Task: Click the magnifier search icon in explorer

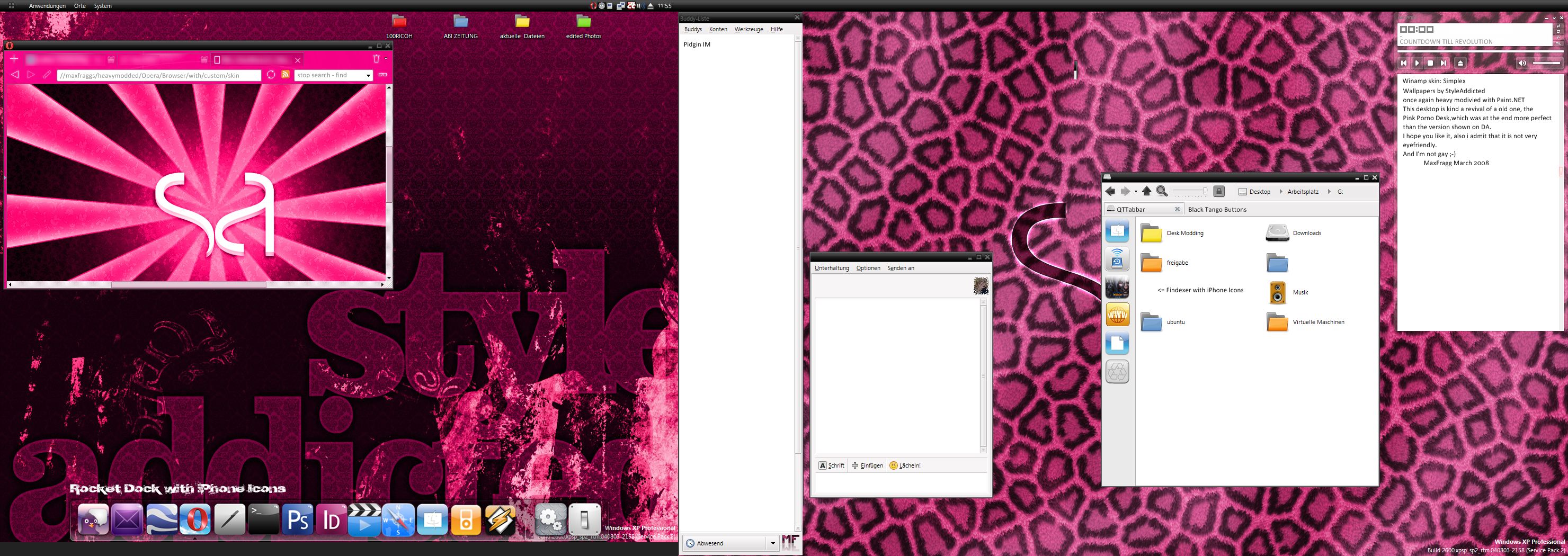Action: coord(1162,192)
